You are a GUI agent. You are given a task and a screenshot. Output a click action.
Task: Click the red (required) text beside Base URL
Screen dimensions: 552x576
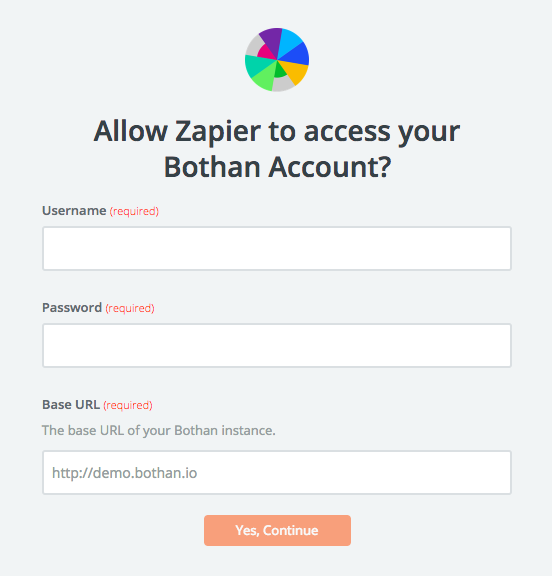pyautogui.click(x=128, y=405)
